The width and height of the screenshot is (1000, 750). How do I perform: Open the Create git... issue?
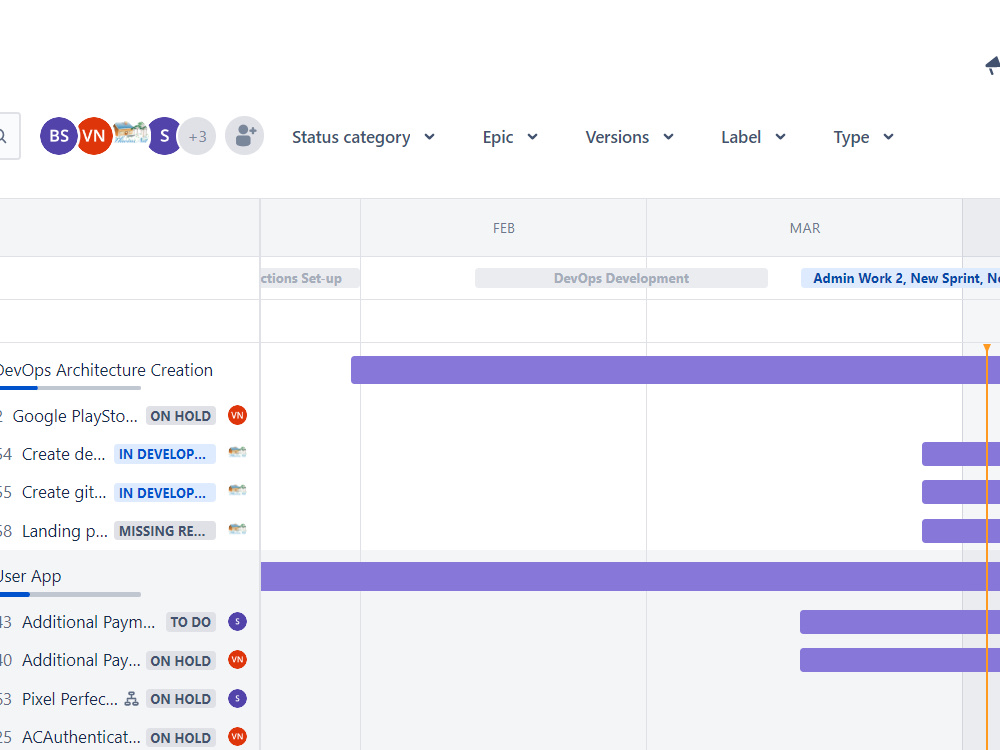pos(64,492)
